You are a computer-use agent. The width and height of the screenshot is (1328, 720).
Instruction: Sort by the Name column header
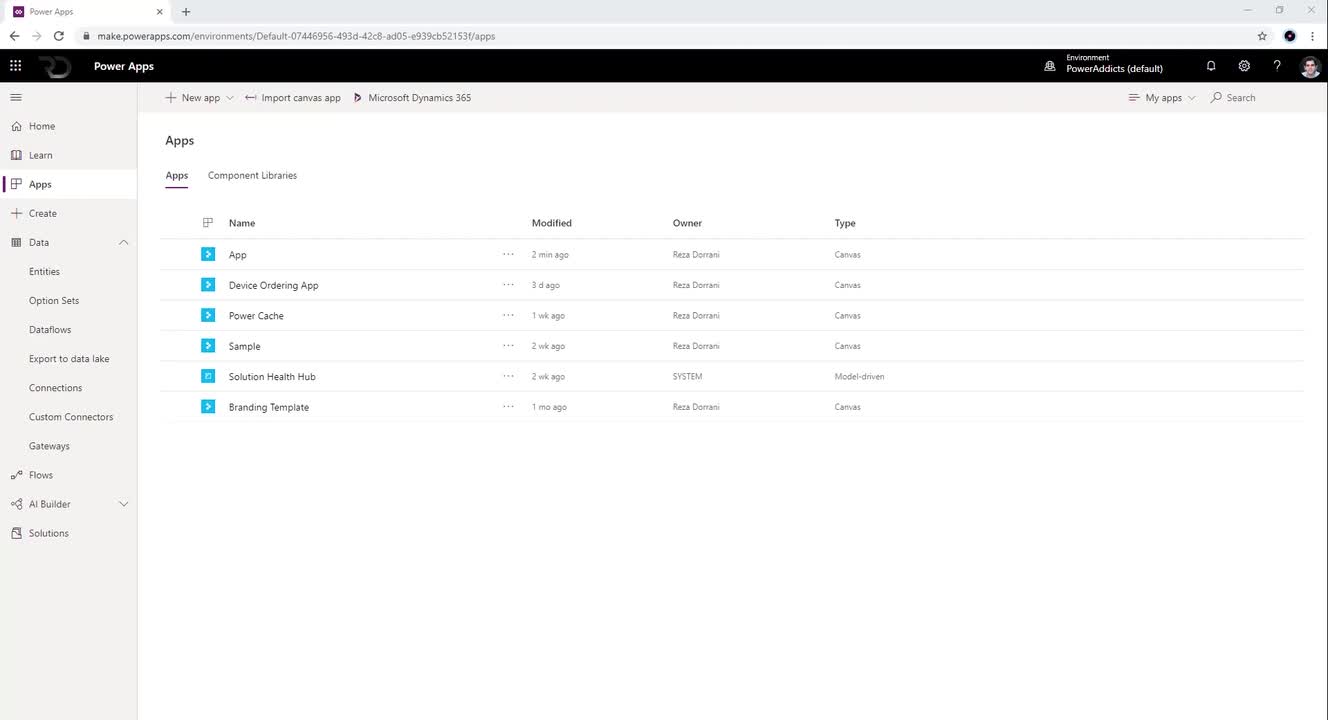coord(242,223)
